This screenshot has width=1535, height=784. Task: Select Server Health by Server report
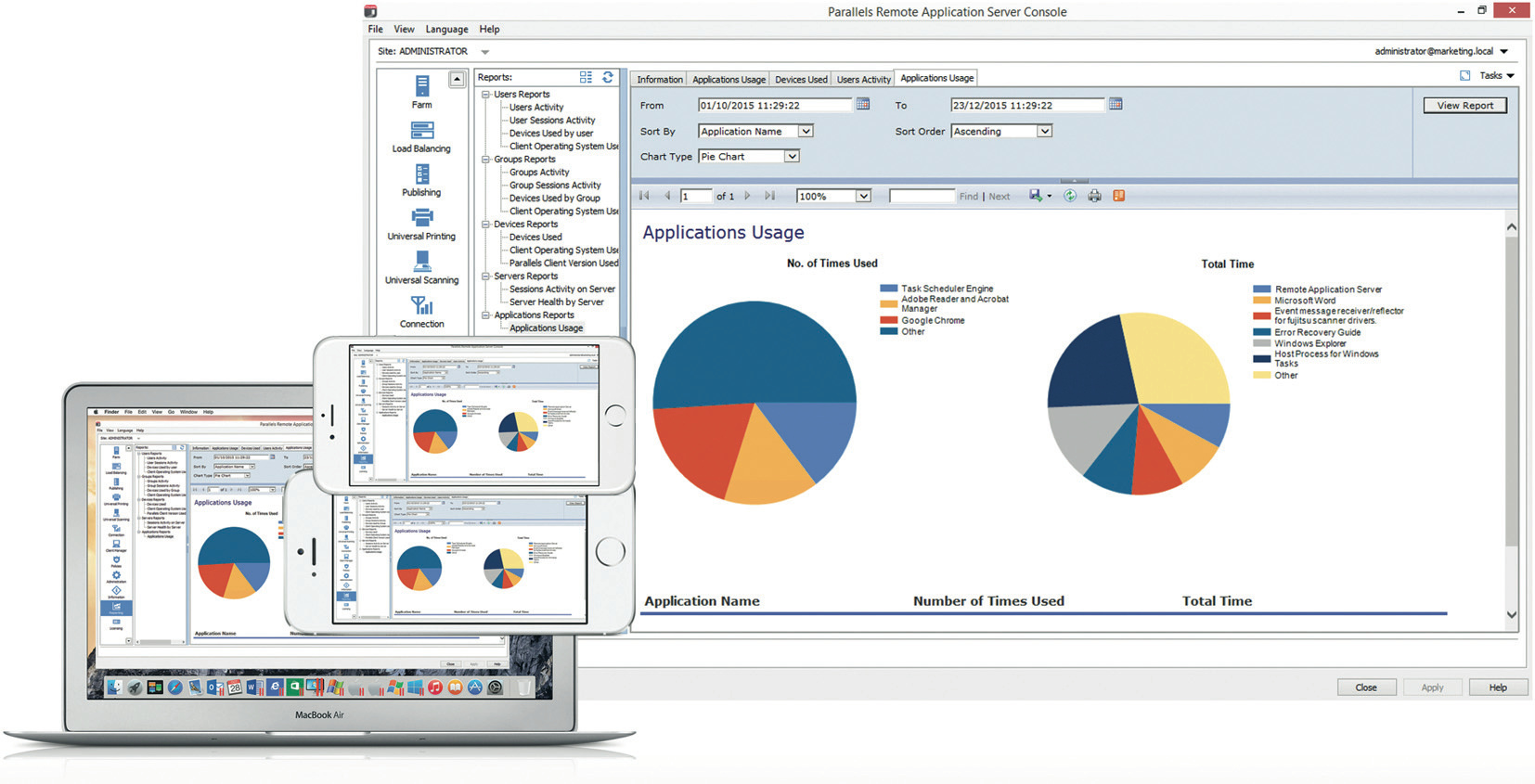click(x=557, y=302)
